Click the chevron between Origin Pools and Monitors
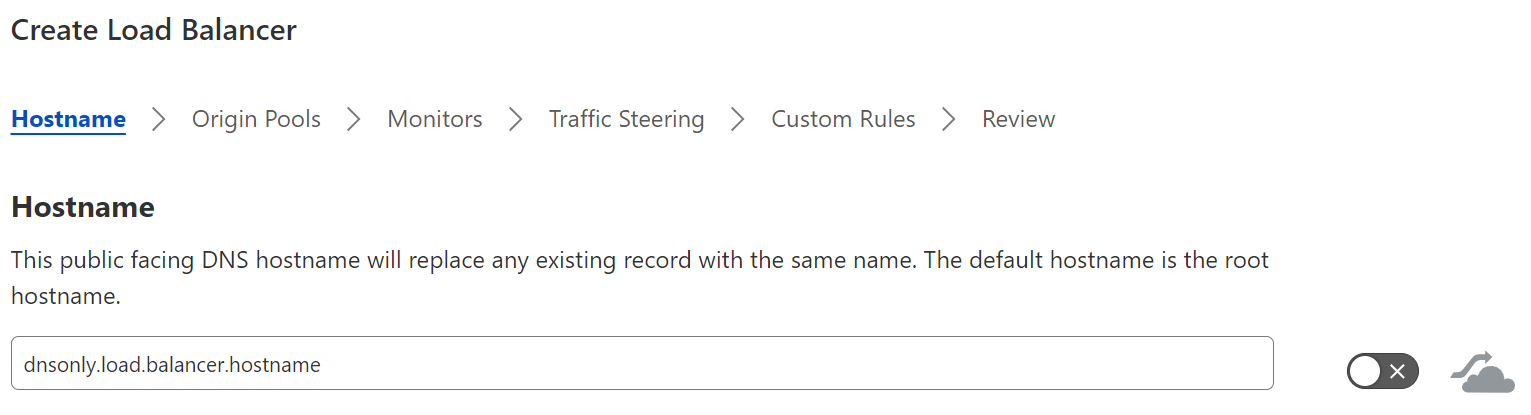The width and height of the screenshot is (1531, 415). point(354,120)
